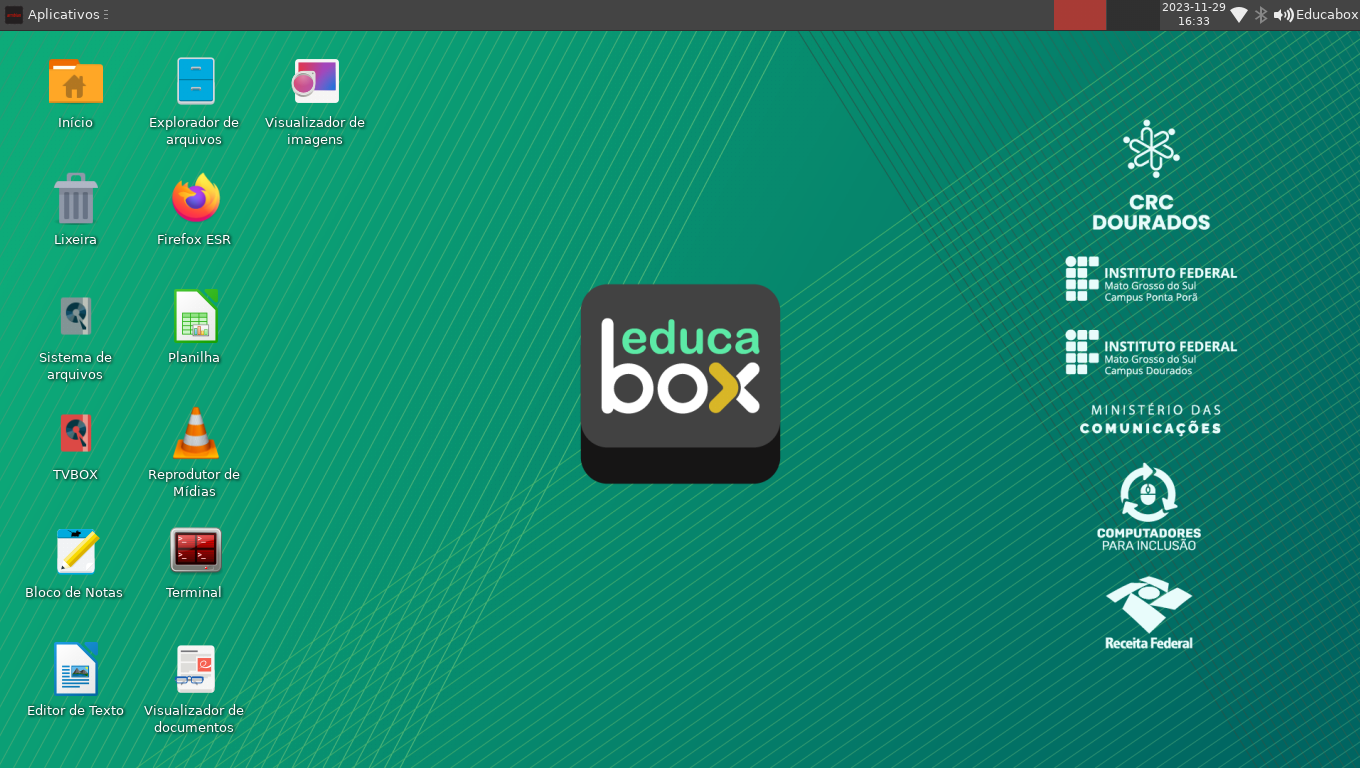Viewport: 1360px width, 768px height.
Task: Select the "Firefox ESR" label text
Action: pyautogui.click(x=194, y=240)
